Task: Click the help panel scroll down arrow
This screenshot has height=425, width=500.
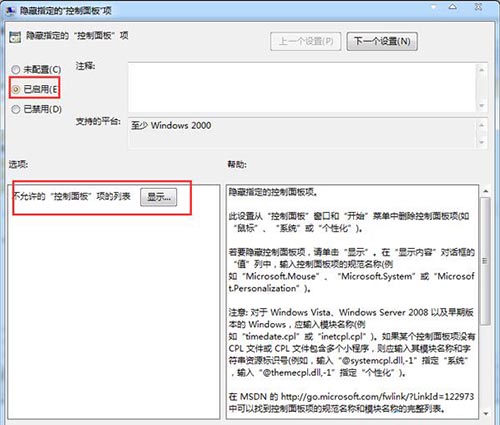Action: [485, 414]
